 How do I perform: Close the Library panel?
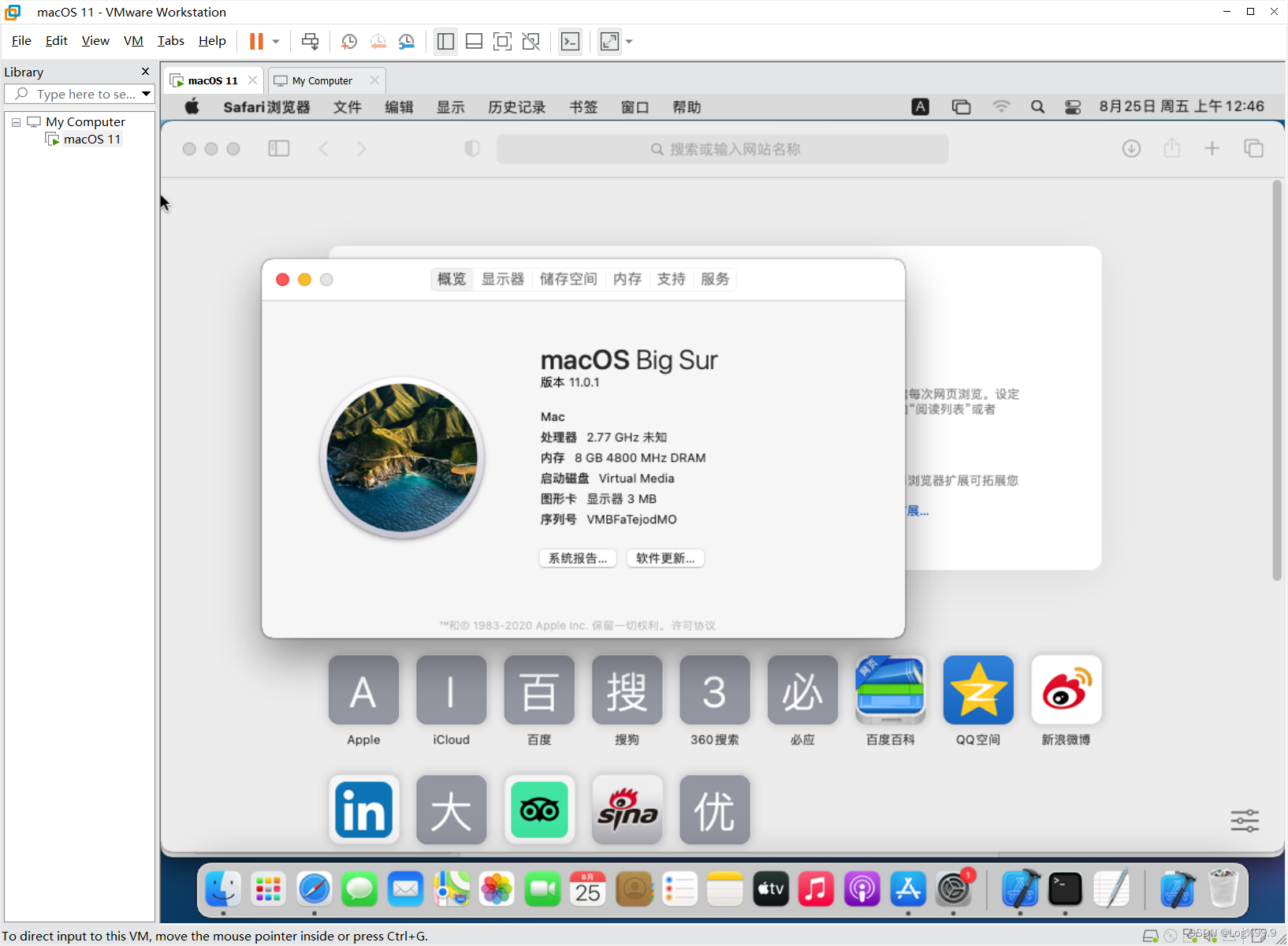coord(145,72)
